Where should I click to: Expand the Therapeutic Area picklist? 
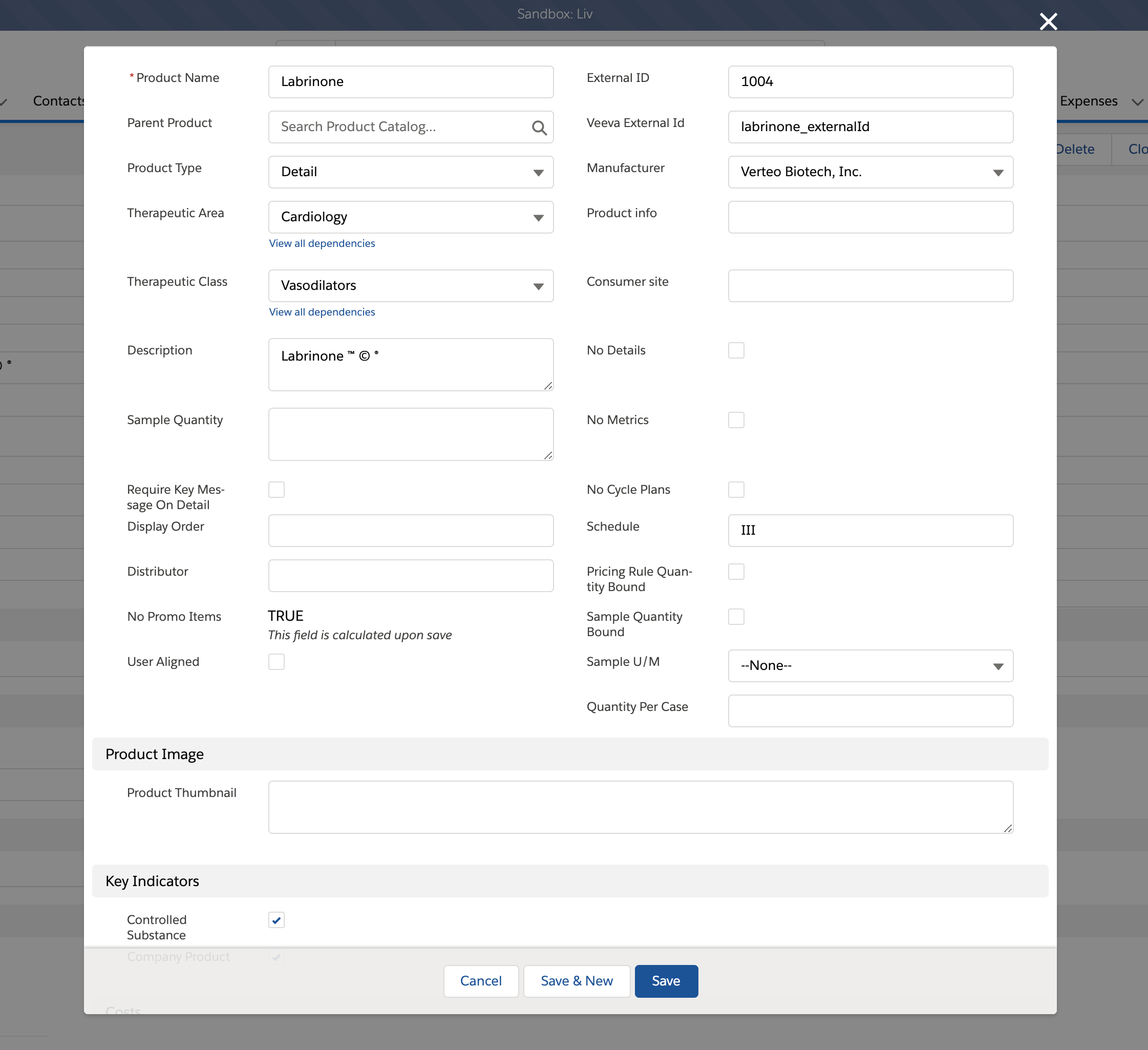click(x=411, y=217)
